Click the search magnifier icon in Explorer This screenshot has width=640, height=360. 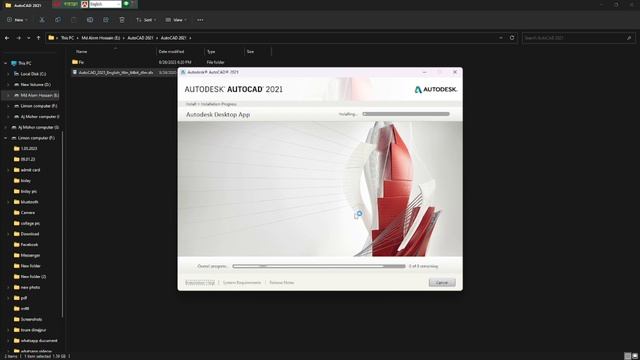629,38
